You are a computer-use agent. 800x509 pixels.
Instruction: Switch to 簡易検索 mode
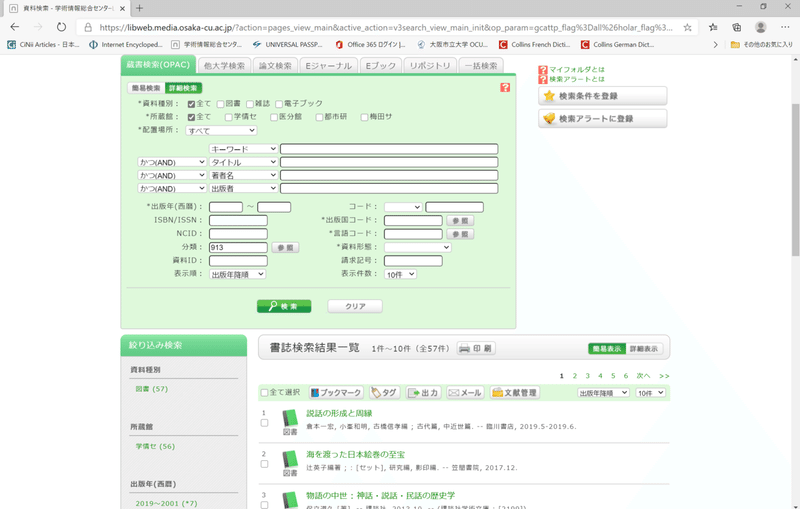point(146,88)
